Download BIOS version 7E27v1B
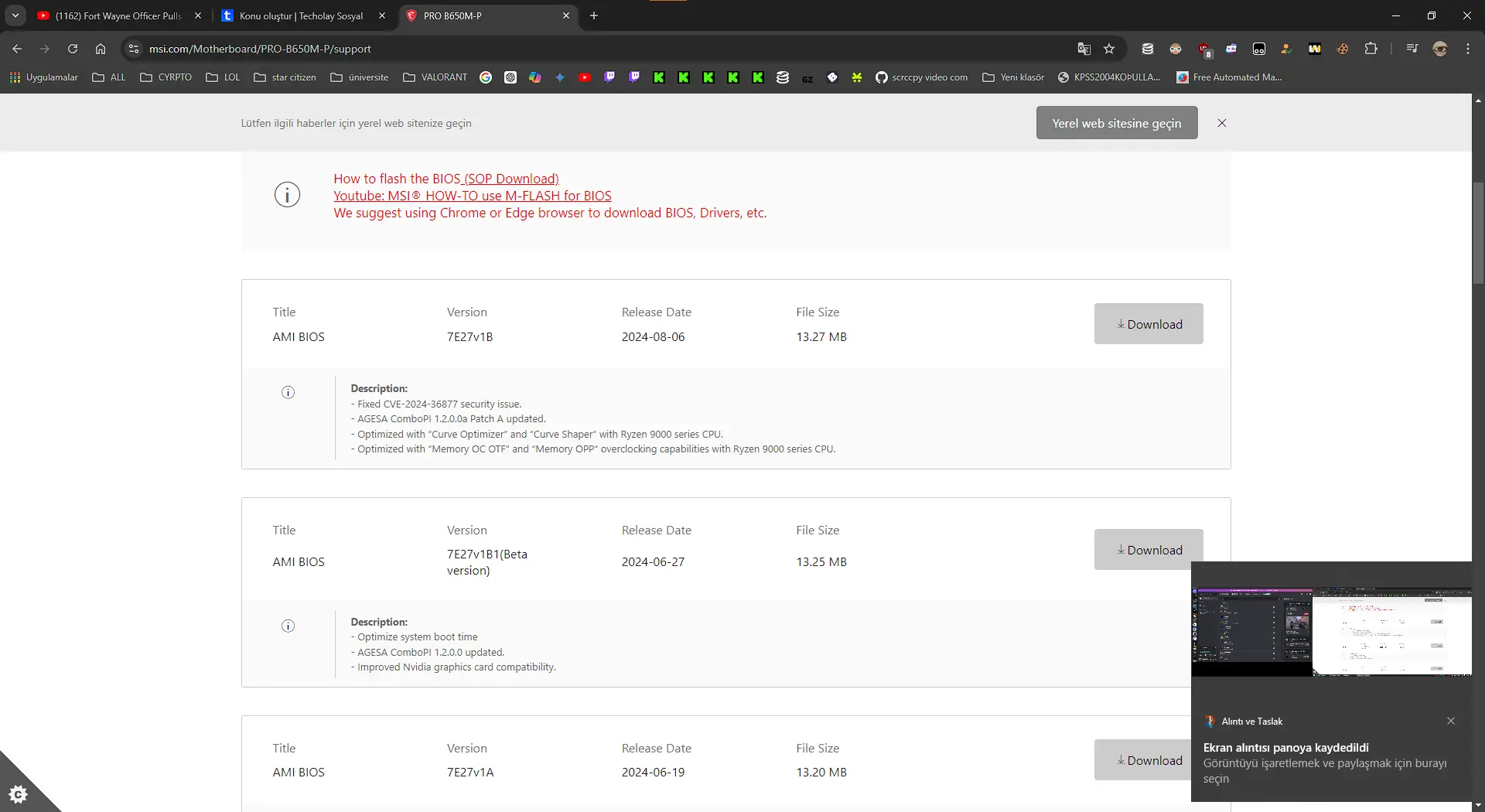 click(1149, 324)
